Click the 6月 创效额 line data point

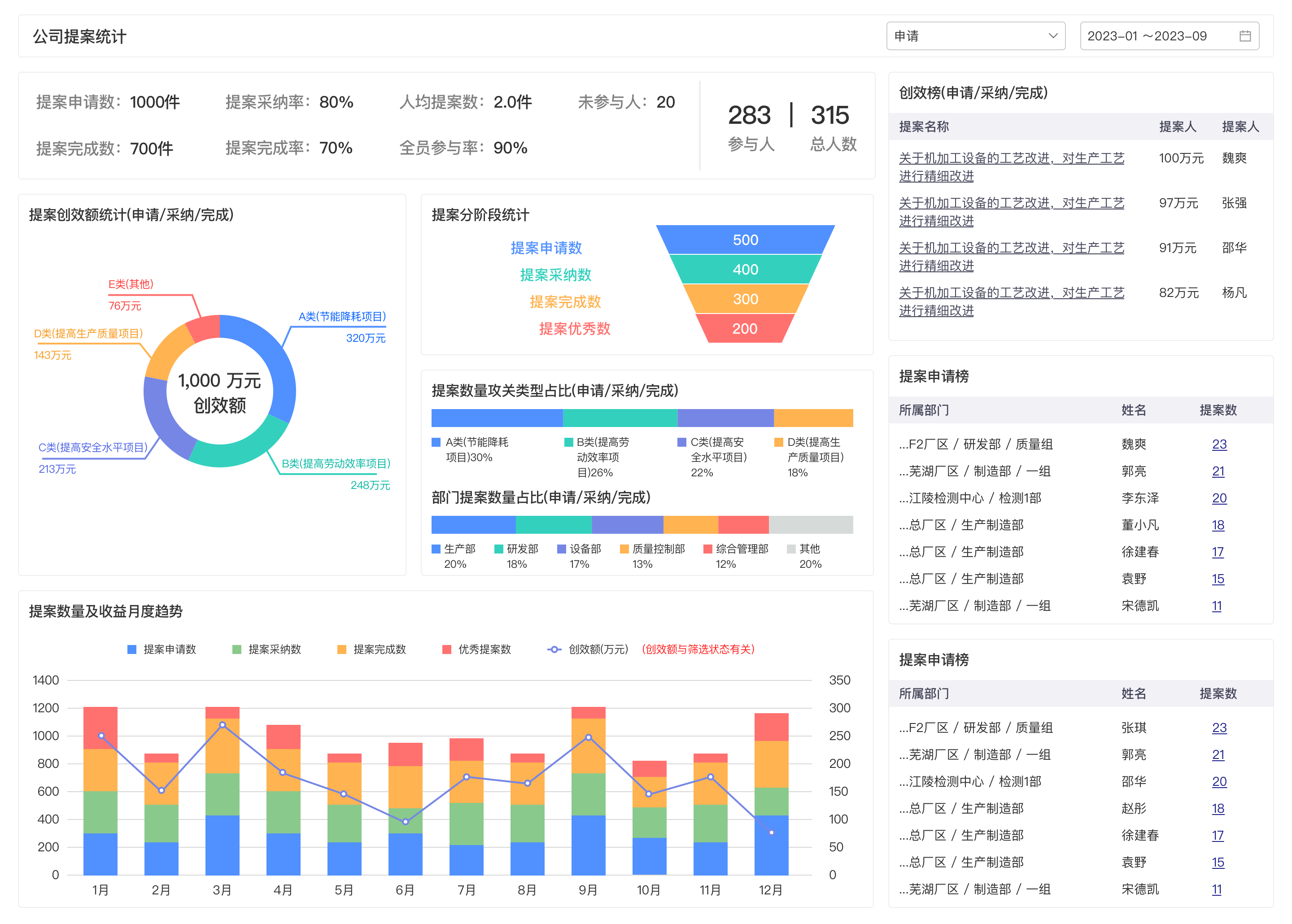coord(406,822)
